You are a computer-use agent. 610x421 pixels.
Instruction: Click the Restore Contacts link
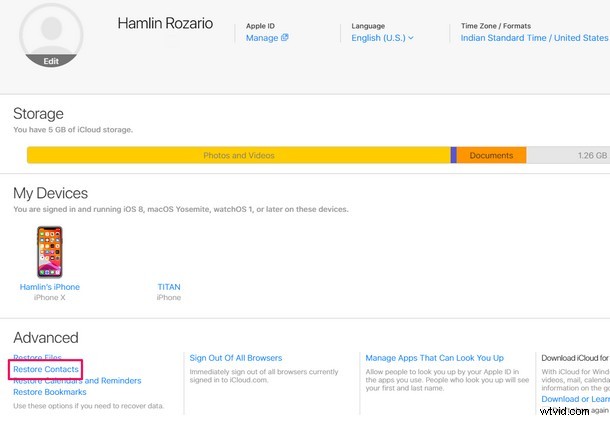(x=46, y=369)
